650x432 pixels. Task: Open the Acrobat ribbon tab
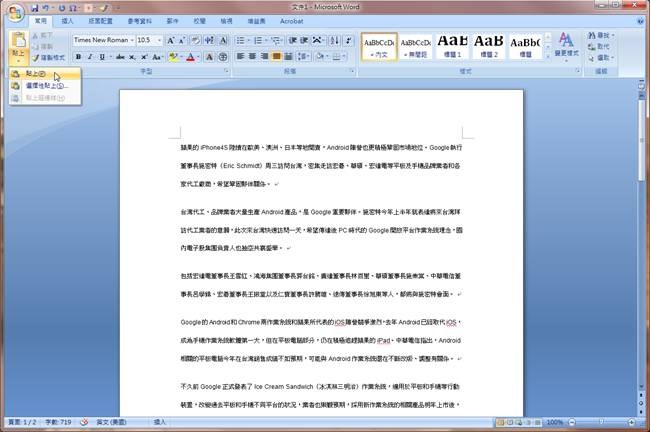tap(291, 21)
